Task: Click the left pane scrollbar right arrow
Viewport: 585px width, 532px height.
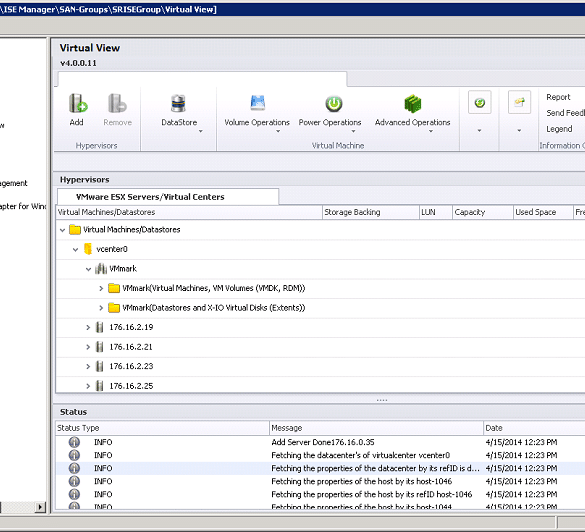Action: click(x=40, y=507)
